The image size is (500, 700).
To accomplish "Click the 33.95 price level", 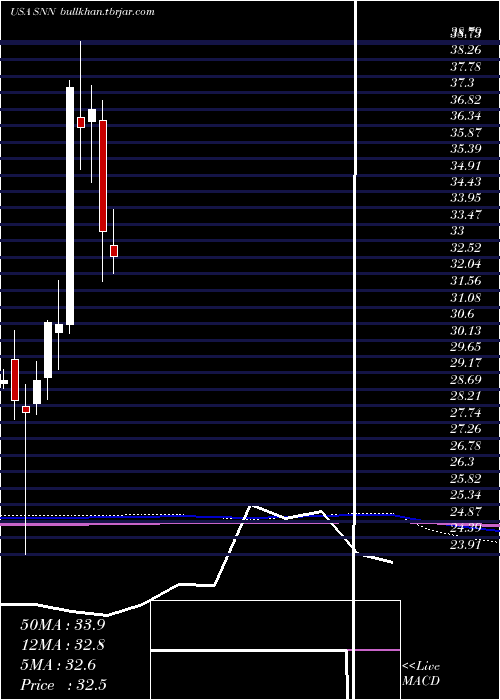I will (466, 198).
